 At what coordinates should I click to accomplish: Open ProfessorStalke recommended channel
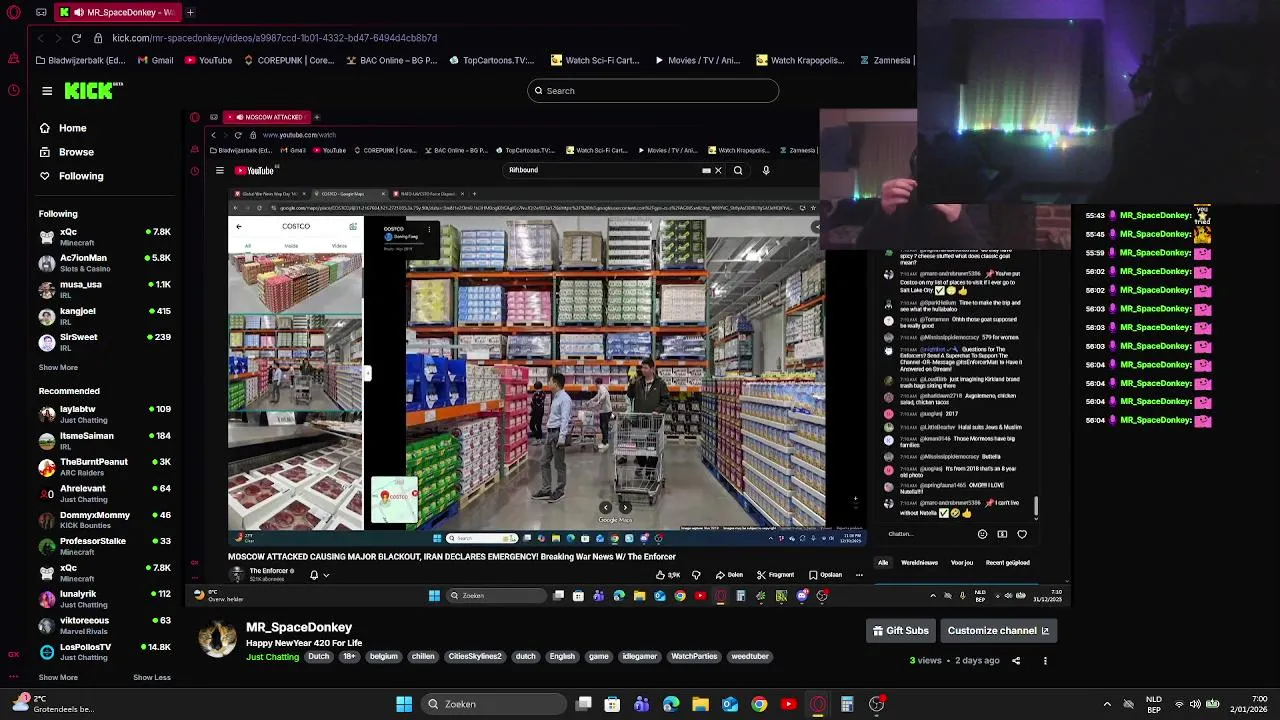pos(105,546)
